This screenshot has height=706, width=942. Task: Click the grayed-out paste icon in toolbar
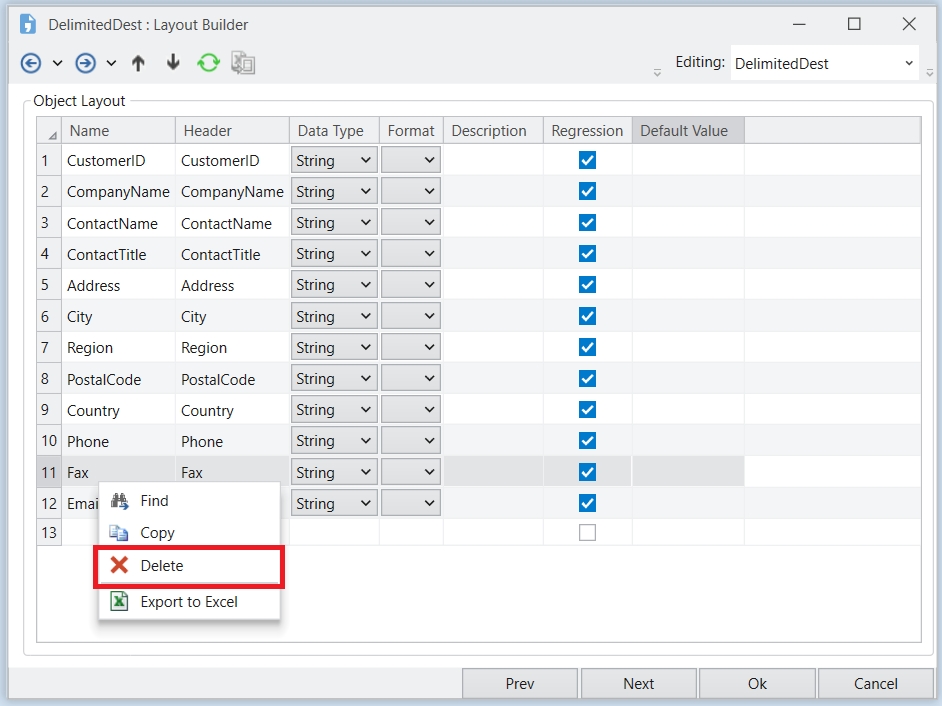point(243,63)
